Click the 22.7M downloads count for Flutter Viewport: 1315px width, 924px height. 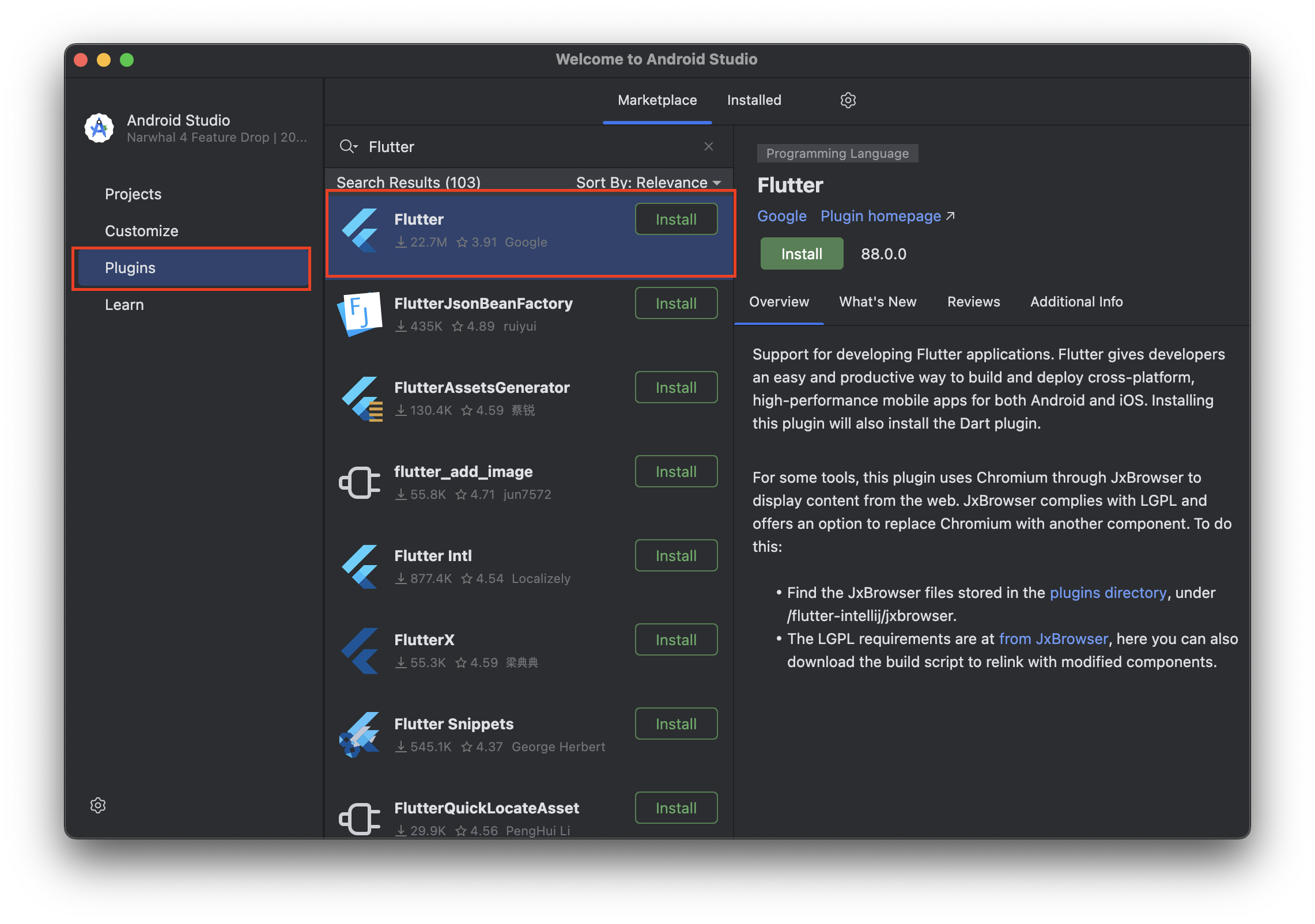421,243
